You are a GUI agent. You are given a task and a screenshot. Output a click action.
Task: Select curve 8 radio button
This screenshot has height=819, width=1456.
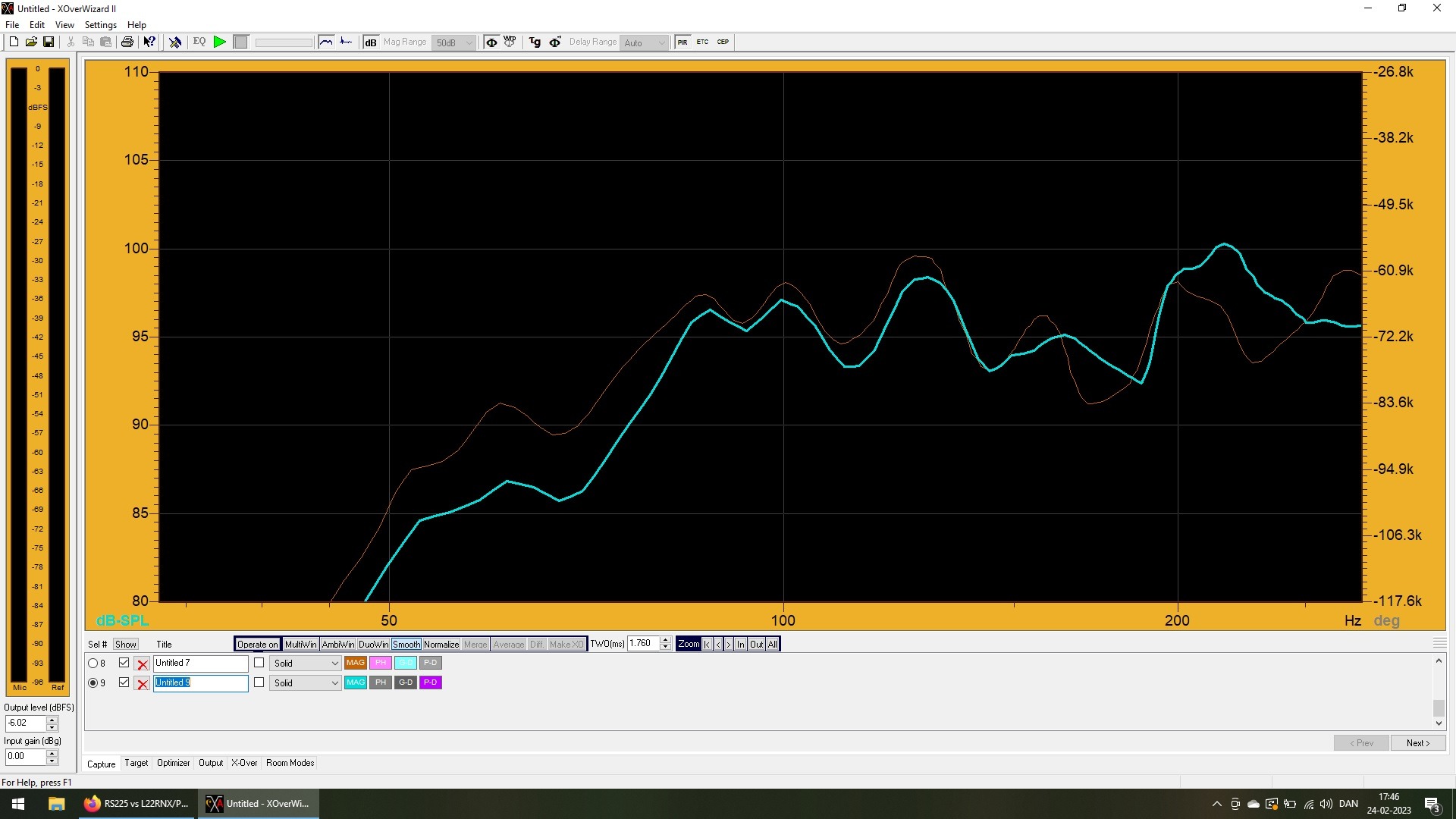[93, 664]
